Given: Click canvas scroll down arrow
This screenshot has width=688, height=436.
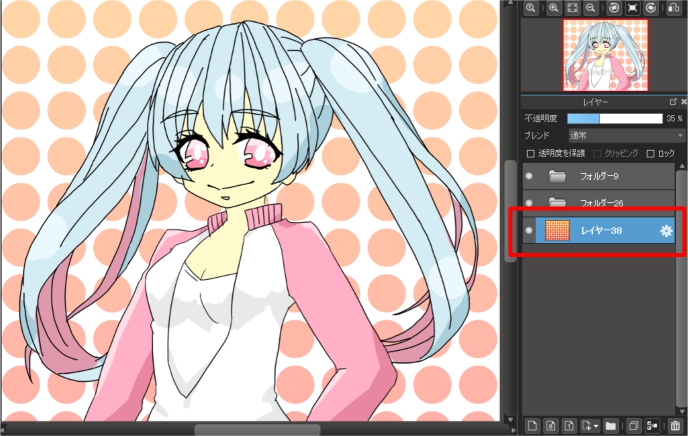Looking at the screenshot, I should tap(510, 420).
